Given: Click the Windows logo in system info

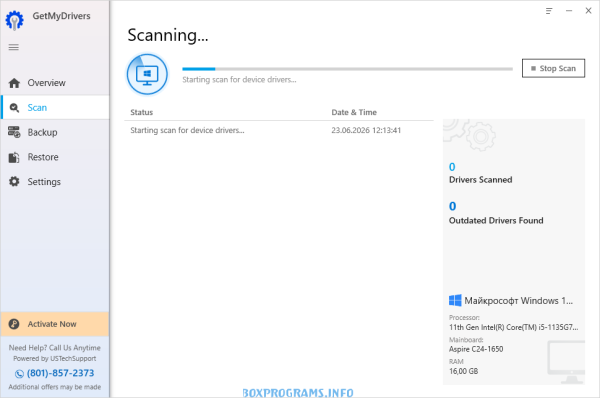Looking at the screenshot, I should pyautogui.click(x=455, y=300).
